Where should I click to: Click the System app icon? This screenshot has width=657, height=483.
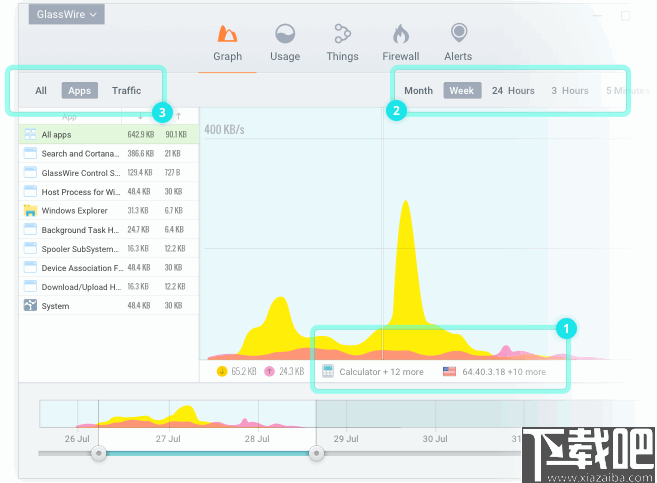[30, 305]
